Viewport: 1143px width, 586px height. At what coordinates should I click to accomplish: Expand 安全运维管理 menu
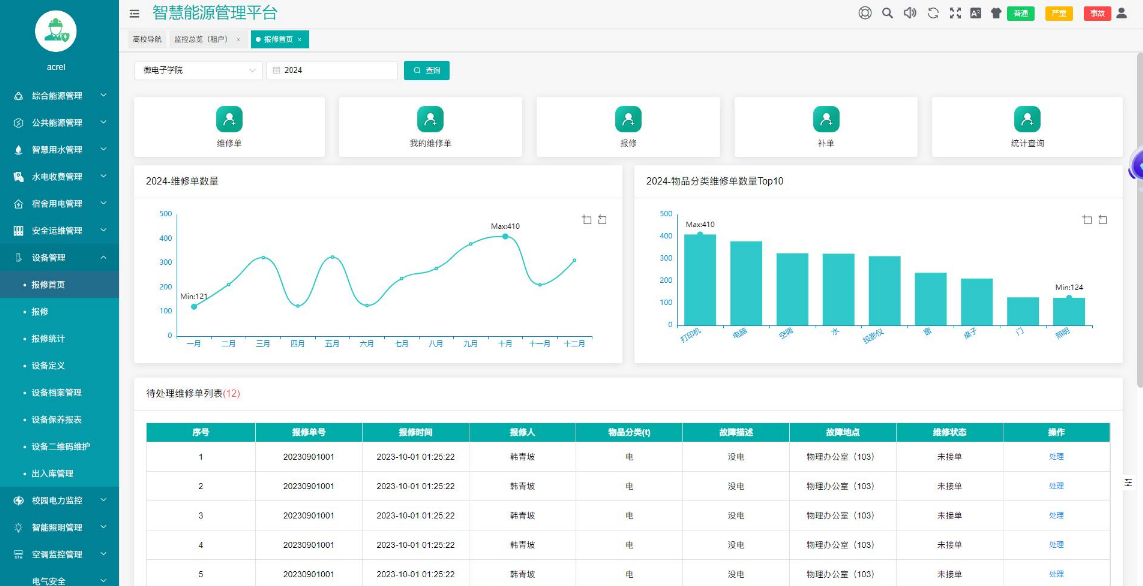[x=59, y=230]
